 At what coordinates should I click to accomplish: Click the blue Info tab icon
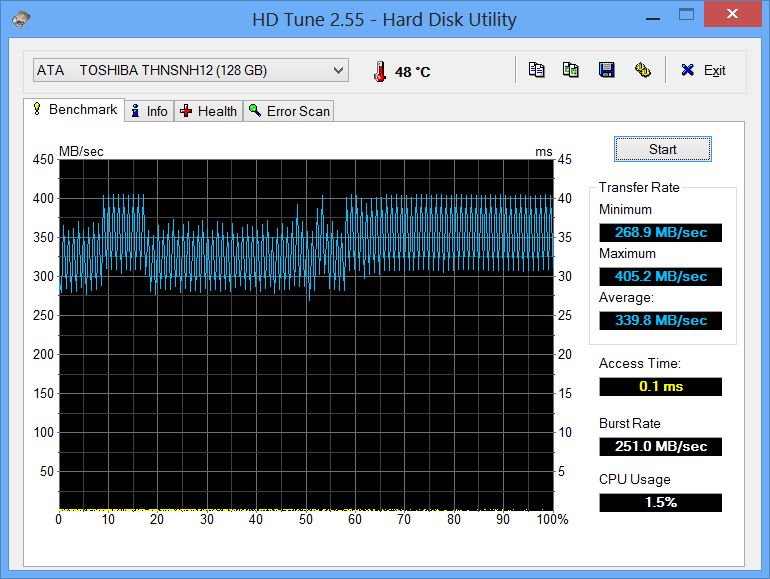pos(136,111)
